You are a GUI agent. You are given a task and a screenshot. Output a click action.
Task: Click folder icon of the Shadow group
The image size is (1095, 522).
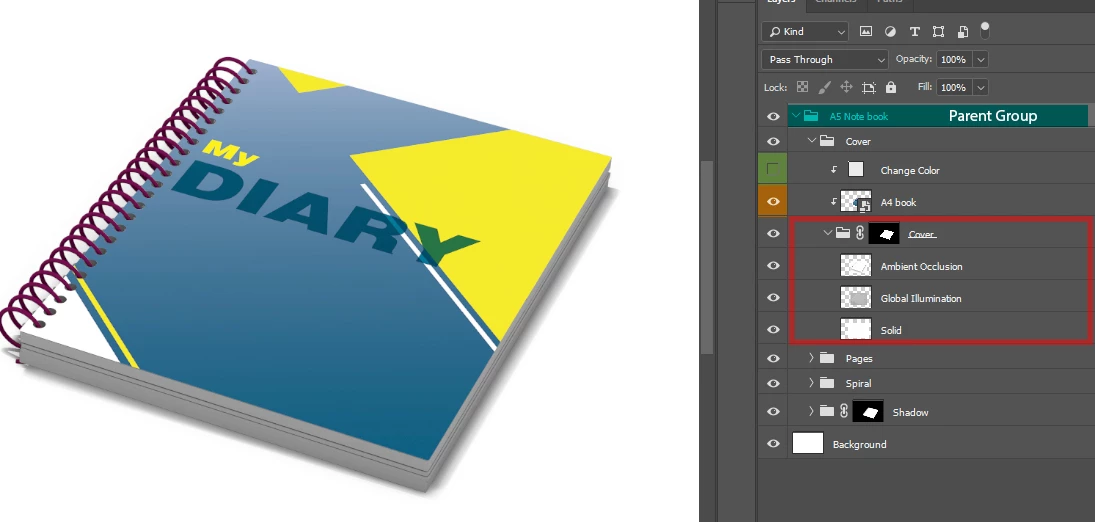tap(827, 412)
